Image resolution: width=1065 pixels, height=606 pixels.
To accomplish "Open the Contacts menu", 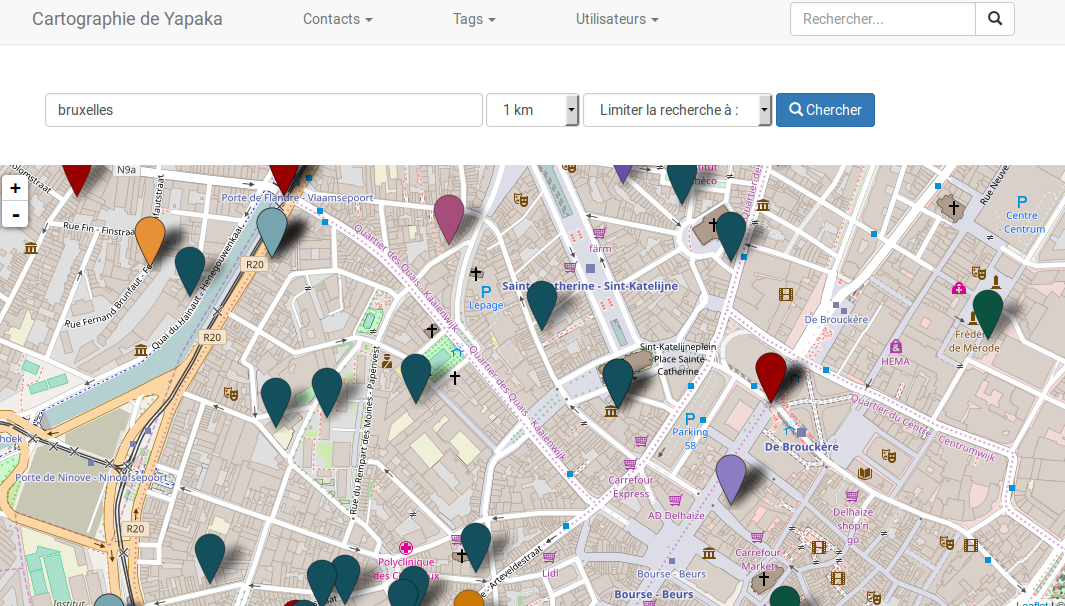I will pyautogui.click(x=337, y=19).
